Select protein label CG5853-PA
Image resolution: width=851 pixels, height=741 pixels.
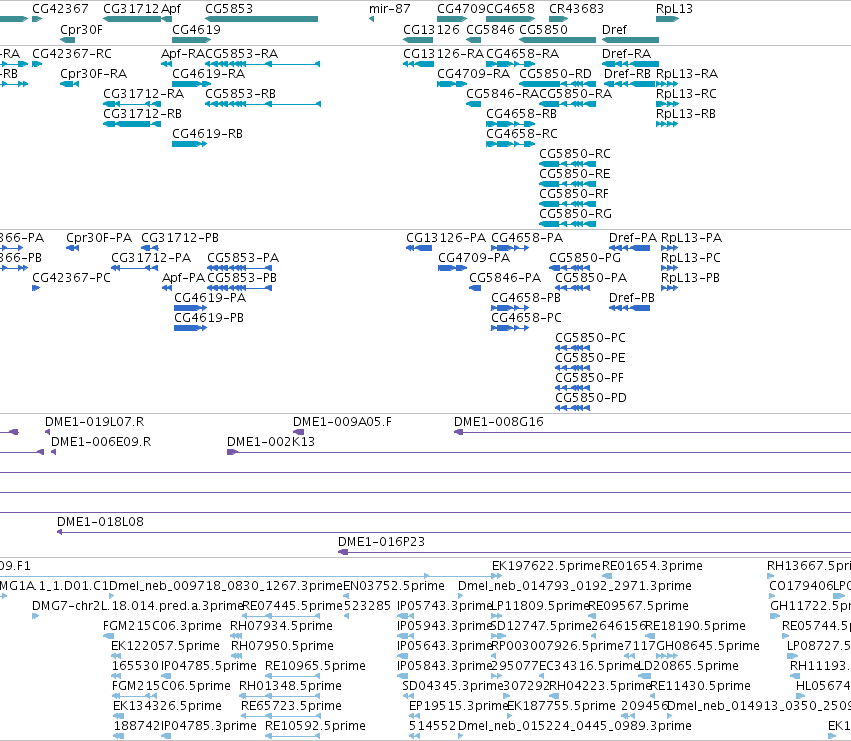[243, 258]
